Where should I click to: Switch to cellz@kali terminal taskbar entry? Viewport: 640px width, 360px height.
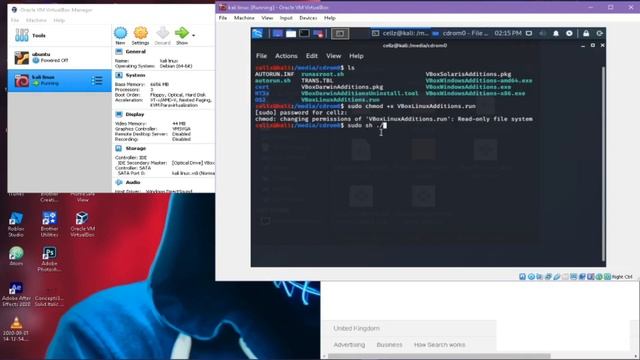[x=400, y=33]
